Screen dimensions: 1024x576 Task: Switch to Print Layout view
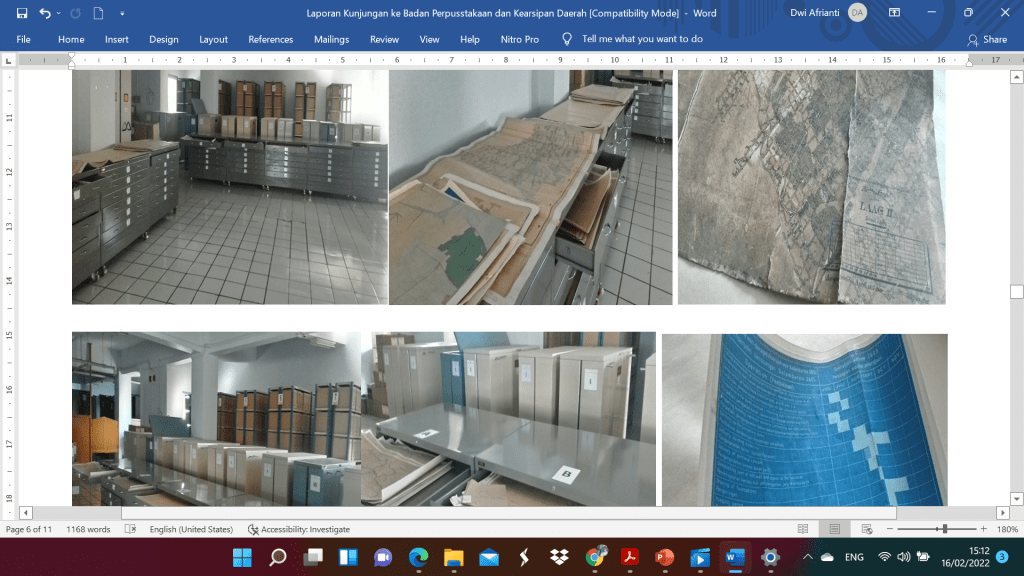coord(833,529)
